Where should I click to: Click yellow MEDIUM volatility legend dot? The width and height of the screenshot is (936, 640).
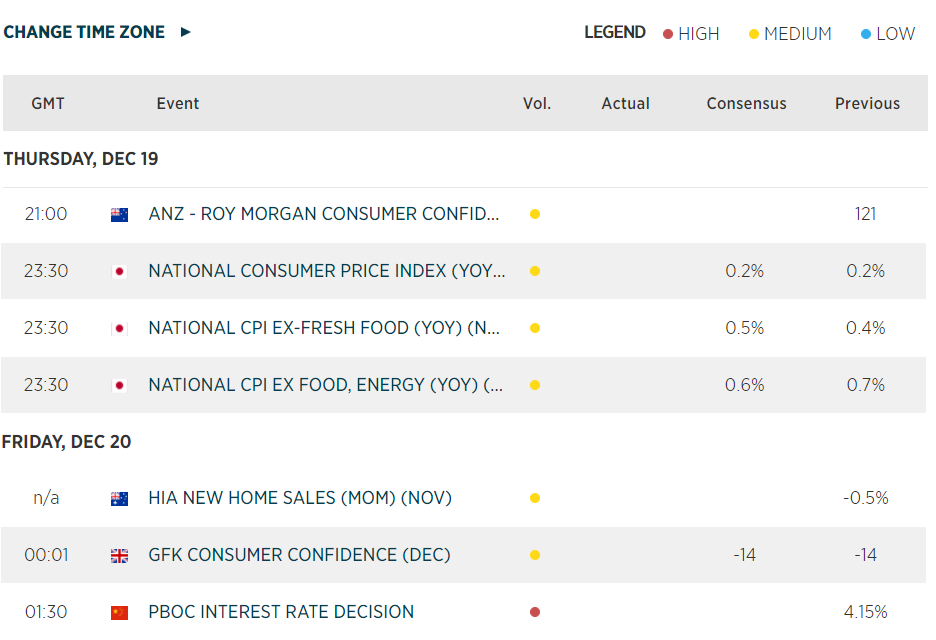click(754, 34)
